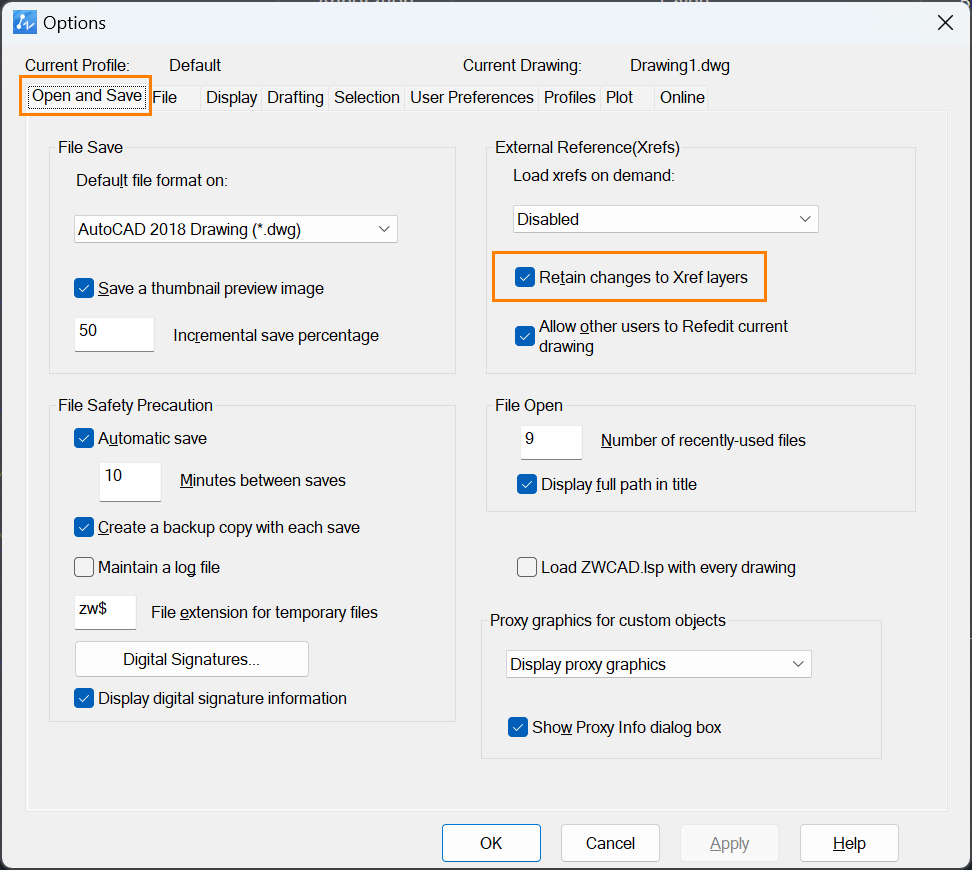
Task: Click the ZWCAD app icon in title bar
Action: tap(25, 22)
